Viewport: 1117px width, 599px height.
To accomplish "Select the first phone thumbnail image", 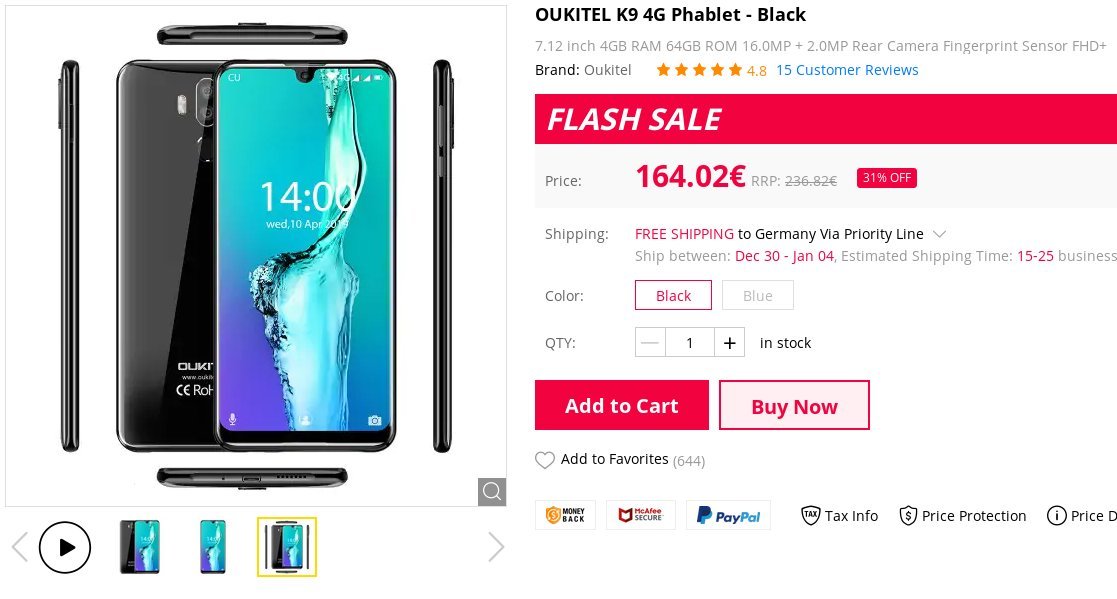I will 140,547.
